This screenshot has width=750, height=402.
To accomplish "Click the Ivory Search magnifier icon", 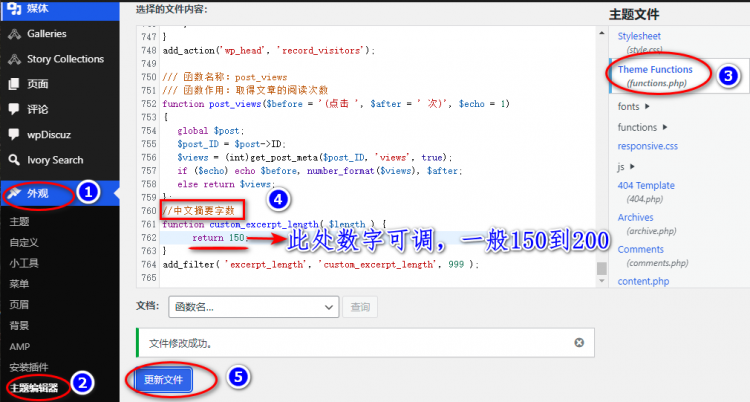I will coord(14,160).
